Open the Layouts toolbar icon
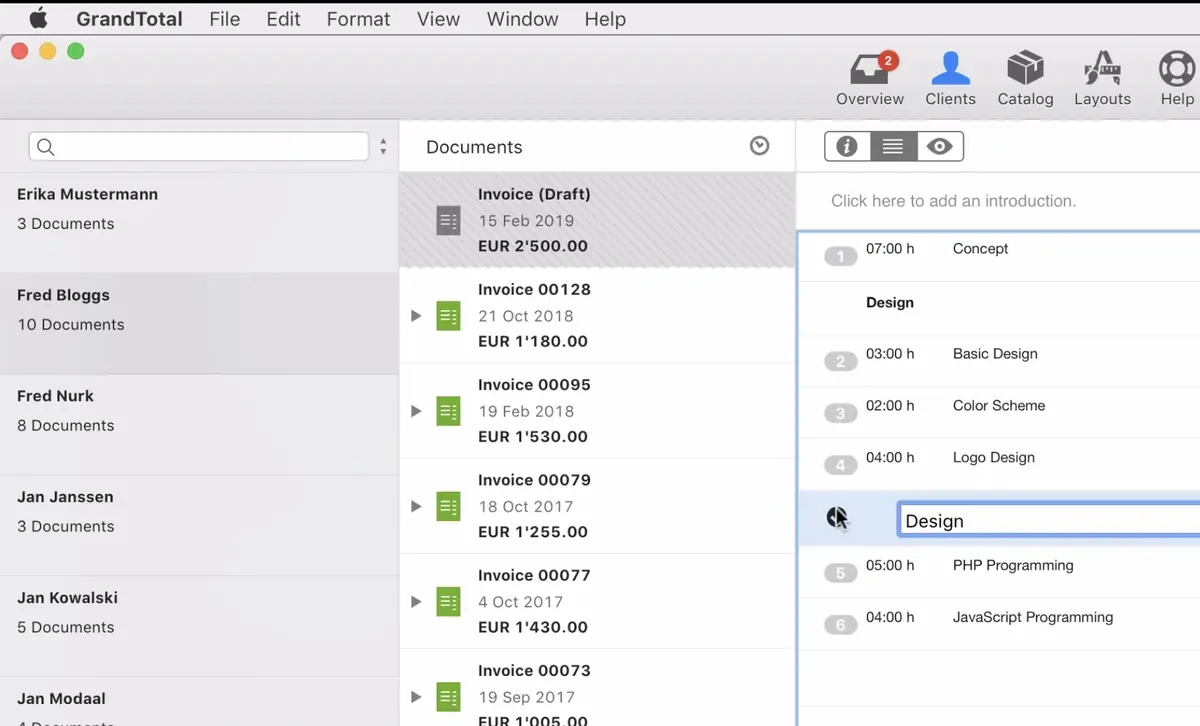1200x726 pixels. tap(1102, 68)
